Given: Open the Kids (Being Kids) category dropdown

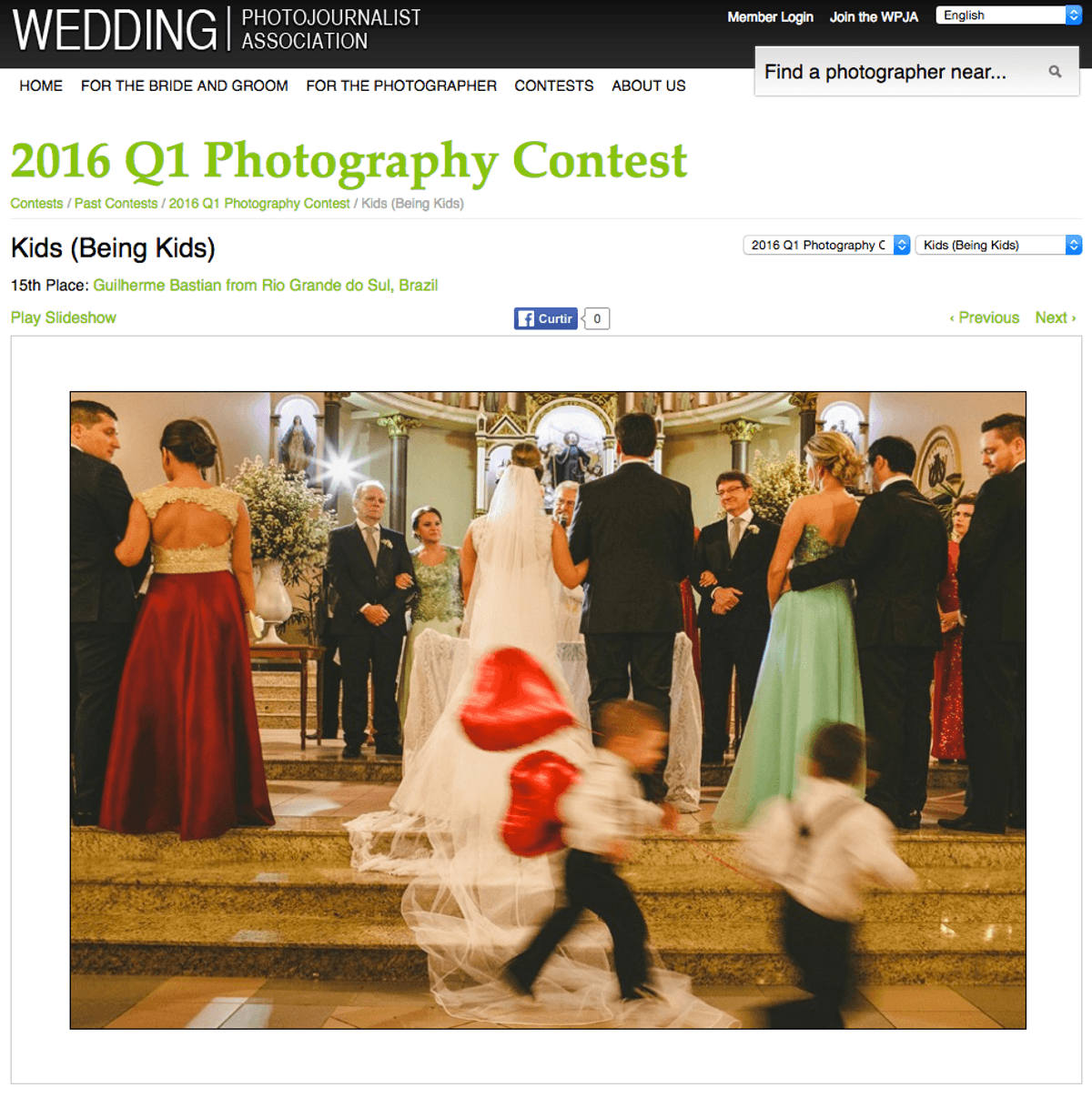Looking at the screenshot, I should click(998, 245).
